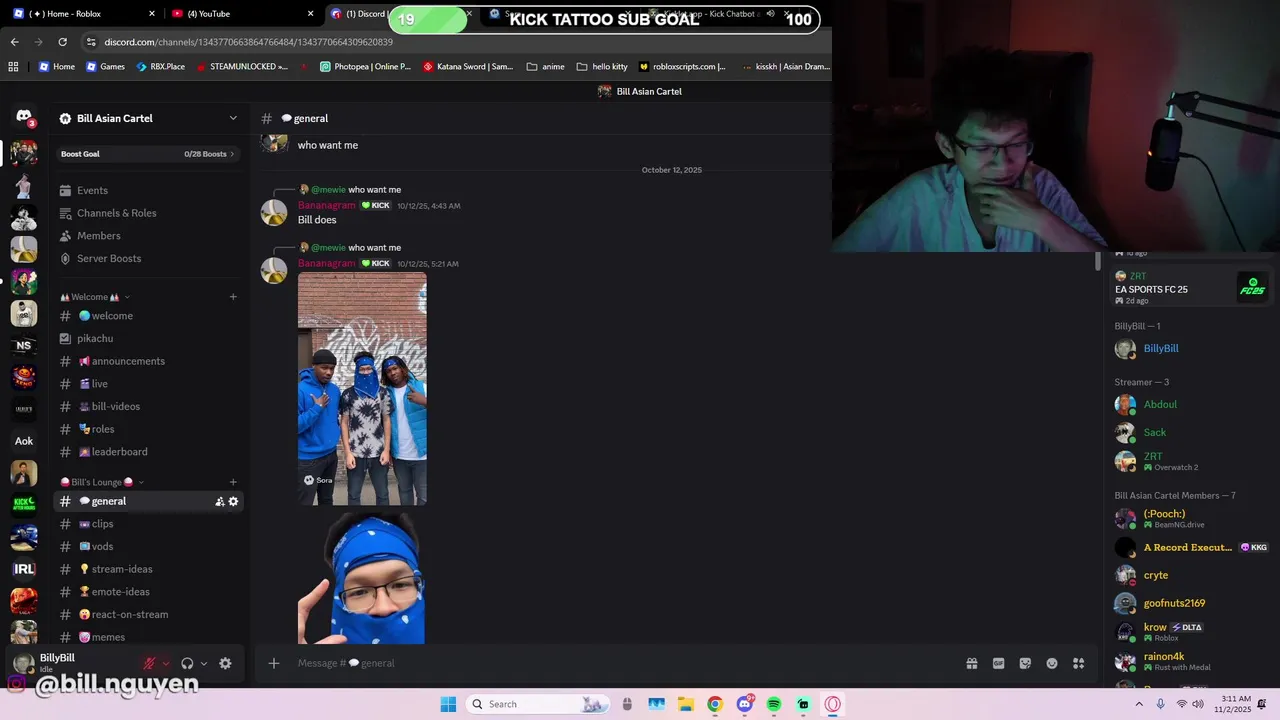Open Members list item
Viewport: 1280px width, 720px height.
(148, 236)
